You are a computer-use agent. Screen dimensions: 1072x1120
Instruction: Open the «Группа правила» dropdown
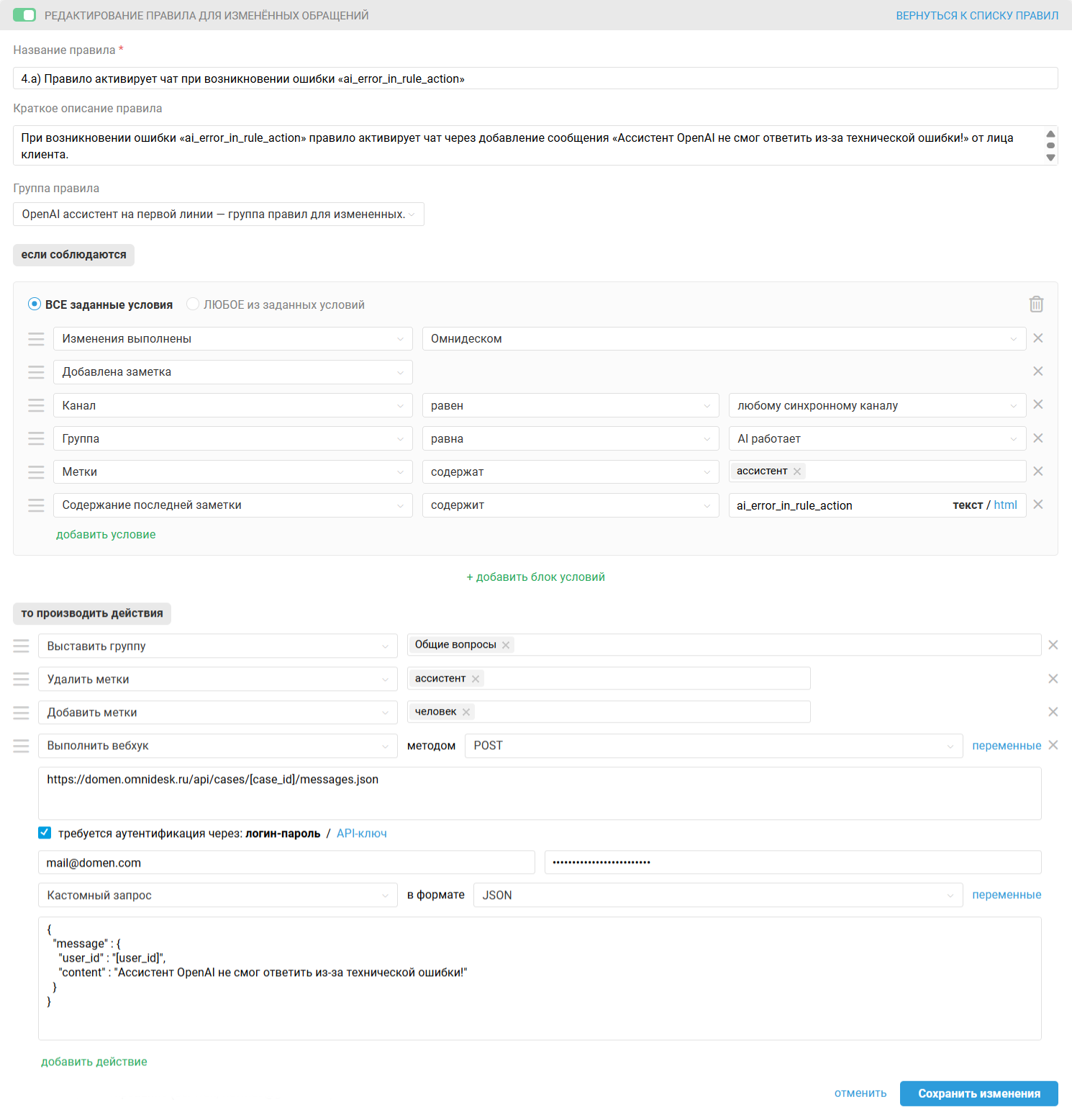[x=219, y=214]
